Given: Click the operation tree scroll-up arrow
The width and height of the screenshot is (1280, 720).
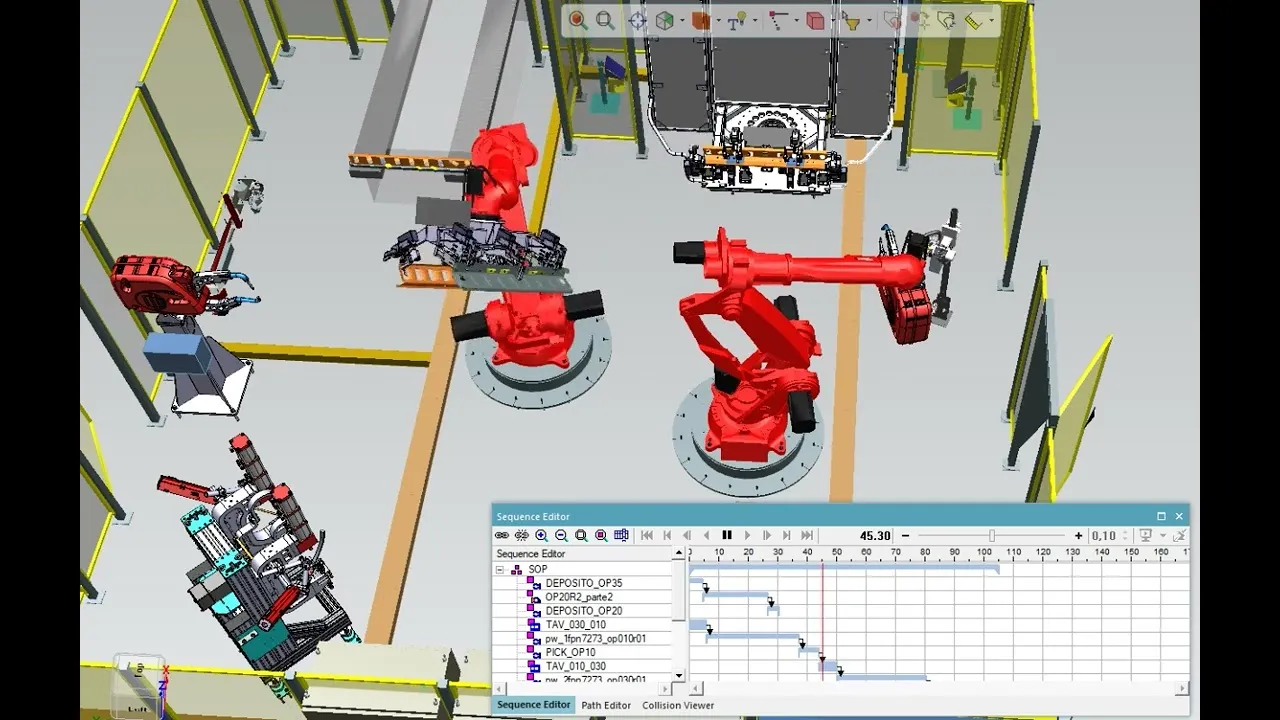Looking at the screenshot, I should [x=679, y=553].
